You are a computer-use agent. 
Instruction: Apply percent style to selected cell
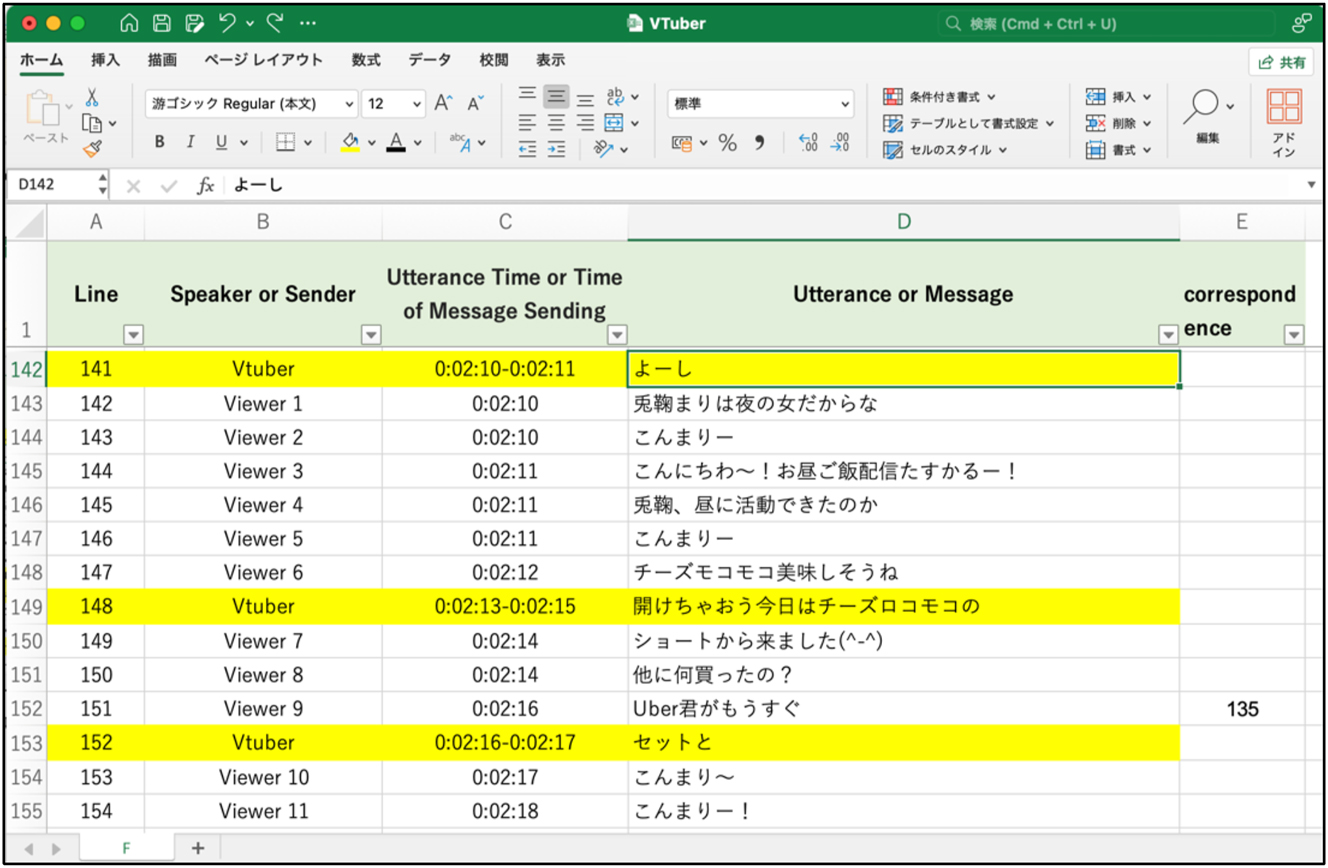pyautogui.click(x=728, y=142)
